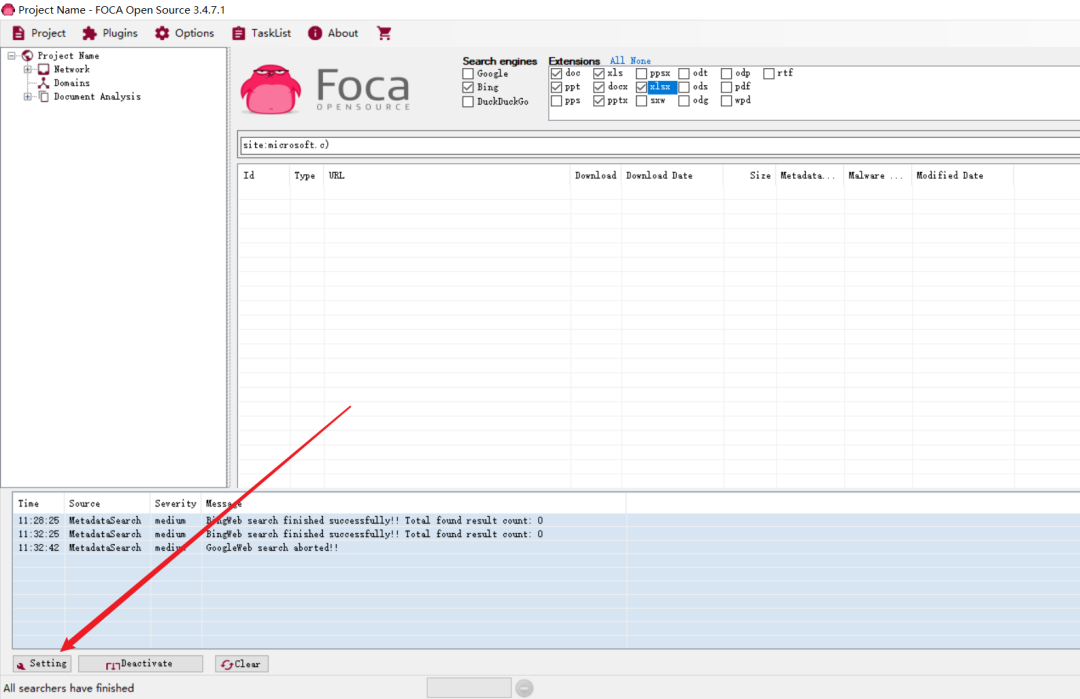1080x699 pixels.
Task: Check the ppsx extension
Action: [641, 73]
